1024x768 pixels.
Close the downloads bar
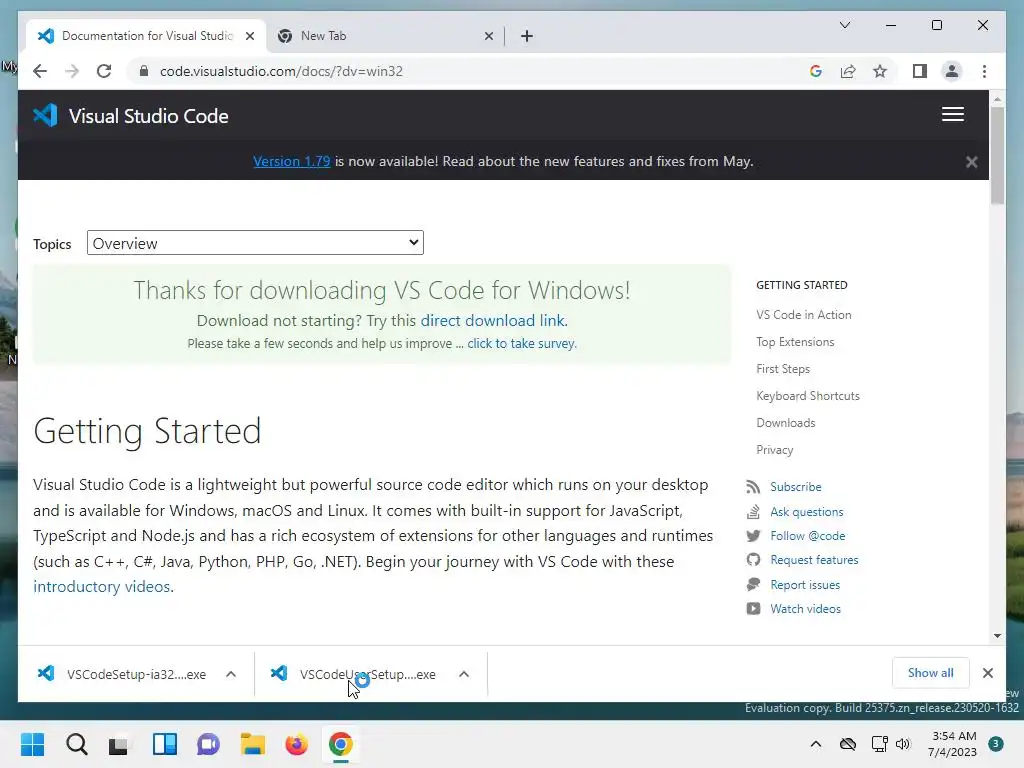[x=987, y=673]
